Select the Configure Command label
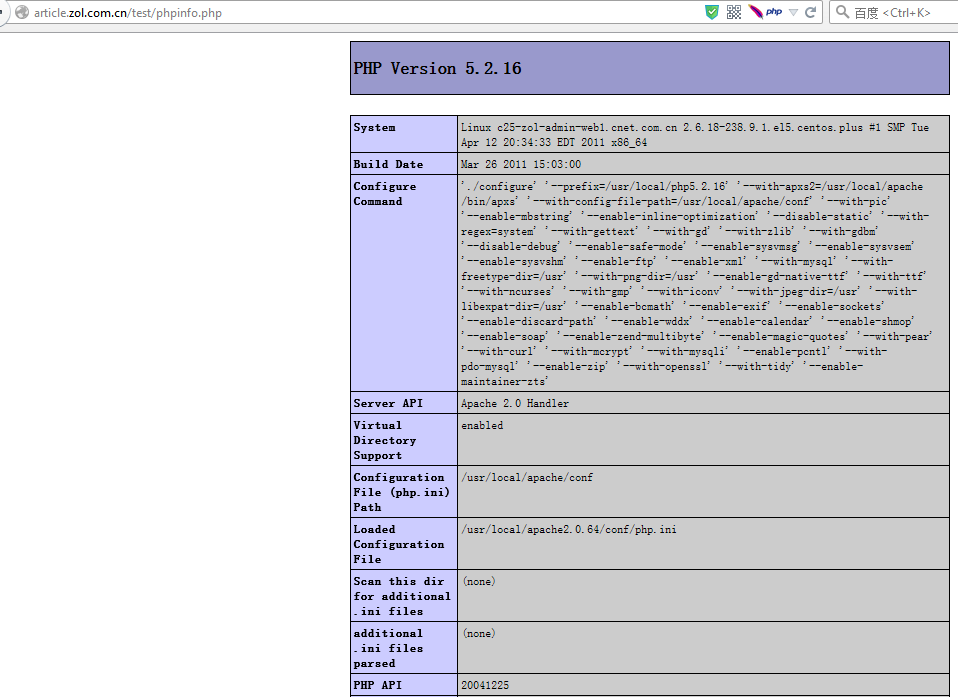The image size is (958, 697). (384, 194)
